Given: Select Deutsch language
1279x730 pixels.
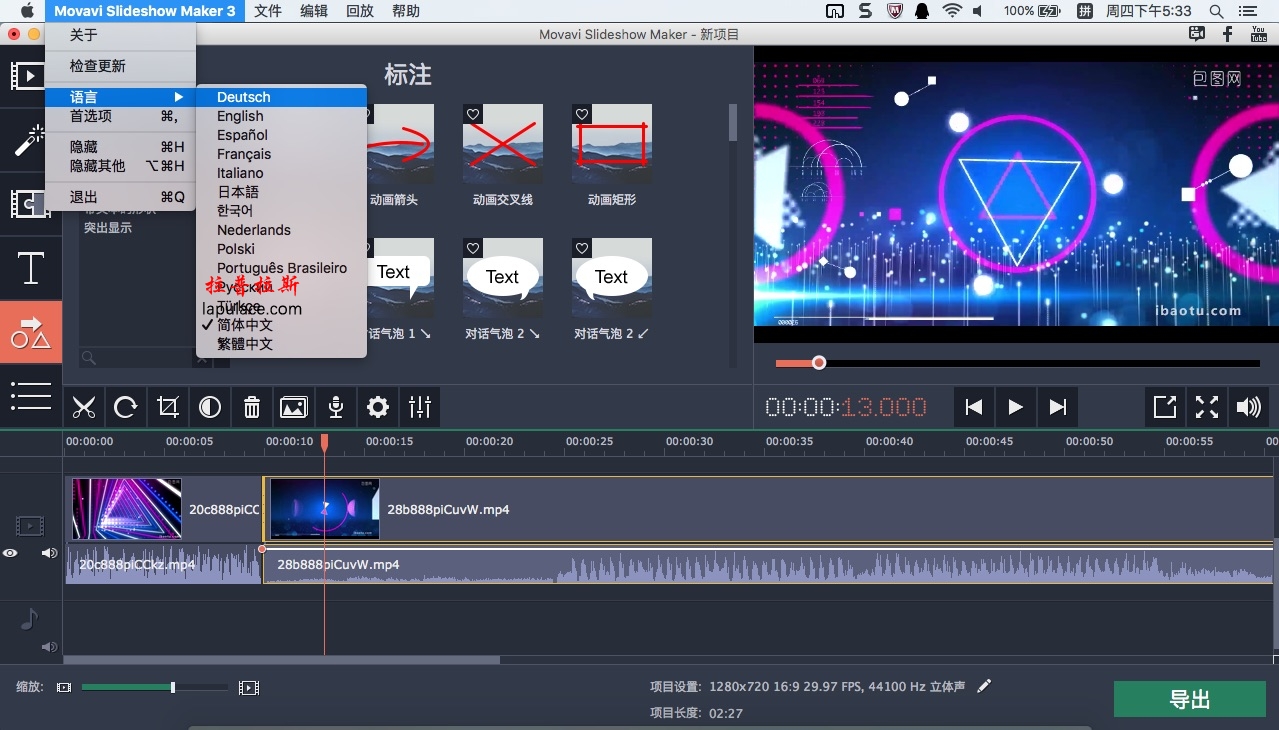Looking at the screenshot, I should pyautogui.click(x=282, y=97).
